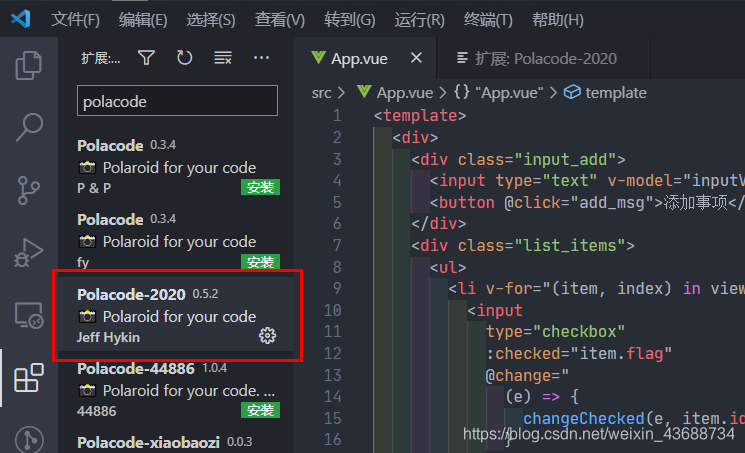Click the <template> tag on line 1
The width and height of the screenshot is (745, 453).
(x=420, y=116)
